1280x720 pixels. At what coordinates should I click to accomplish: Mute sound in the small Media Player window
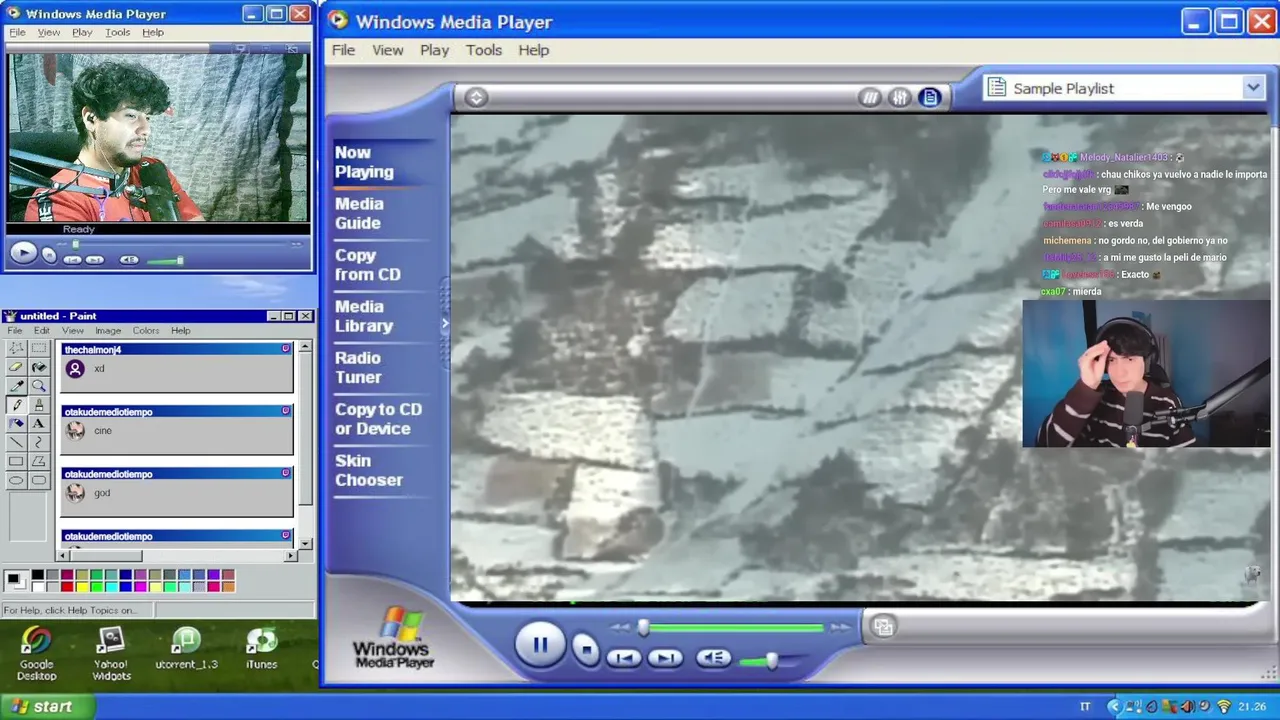tap(129, 260)
